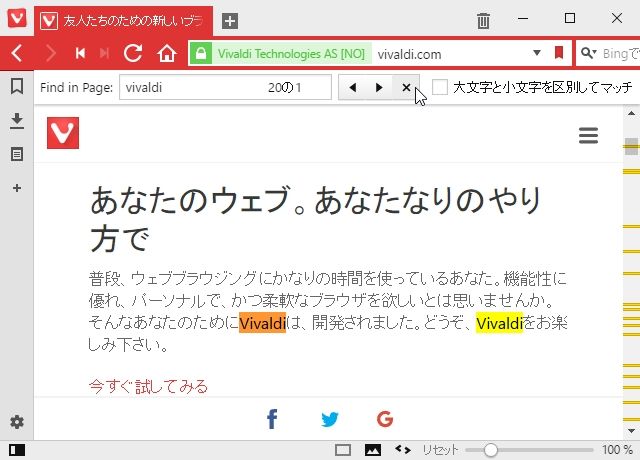Click the orange highlighted Vivaldi match
Image resolution: width=640 pixels, height=460 pixels.
coord(262,323)
